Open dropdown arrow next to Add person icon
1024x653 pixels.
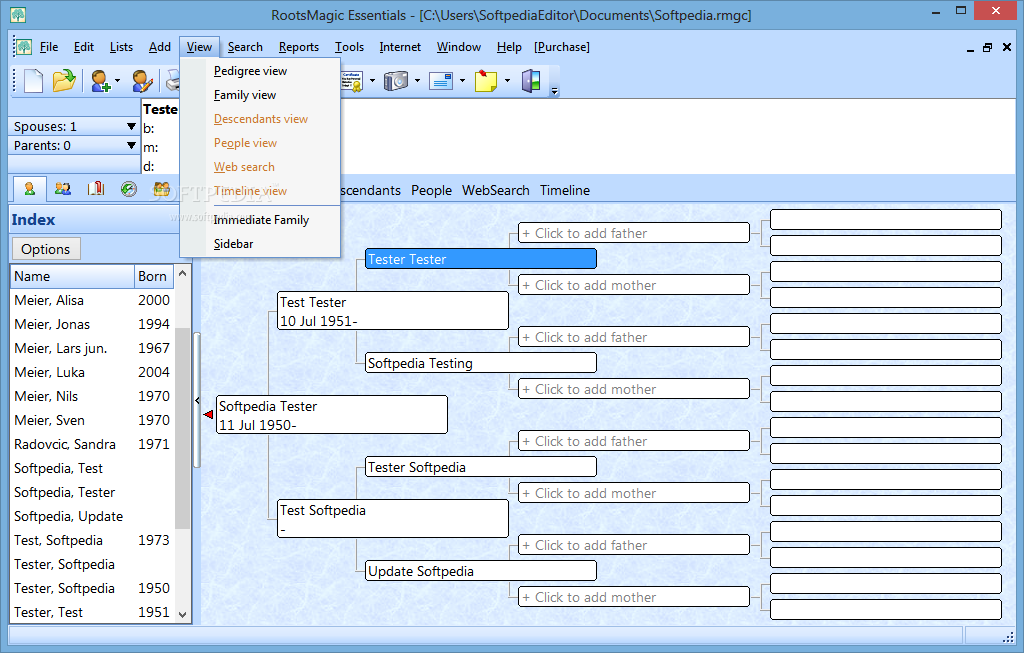pos(118,81)
